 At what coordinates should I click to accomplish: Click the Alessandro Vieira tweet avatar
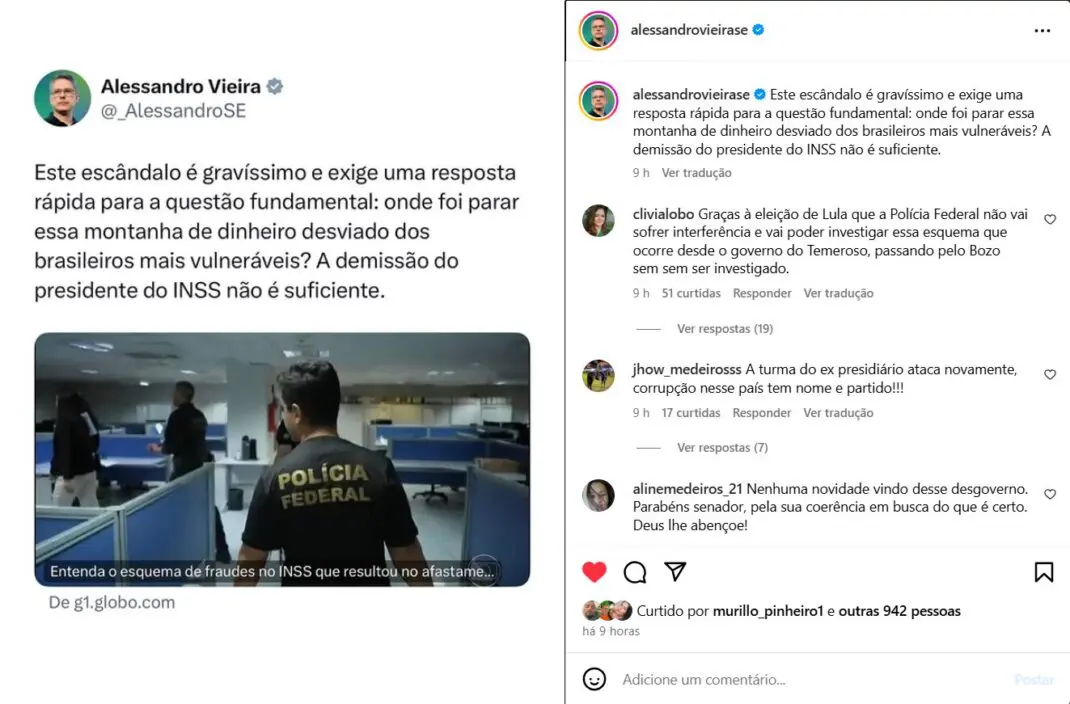click(x=62, y=98)
